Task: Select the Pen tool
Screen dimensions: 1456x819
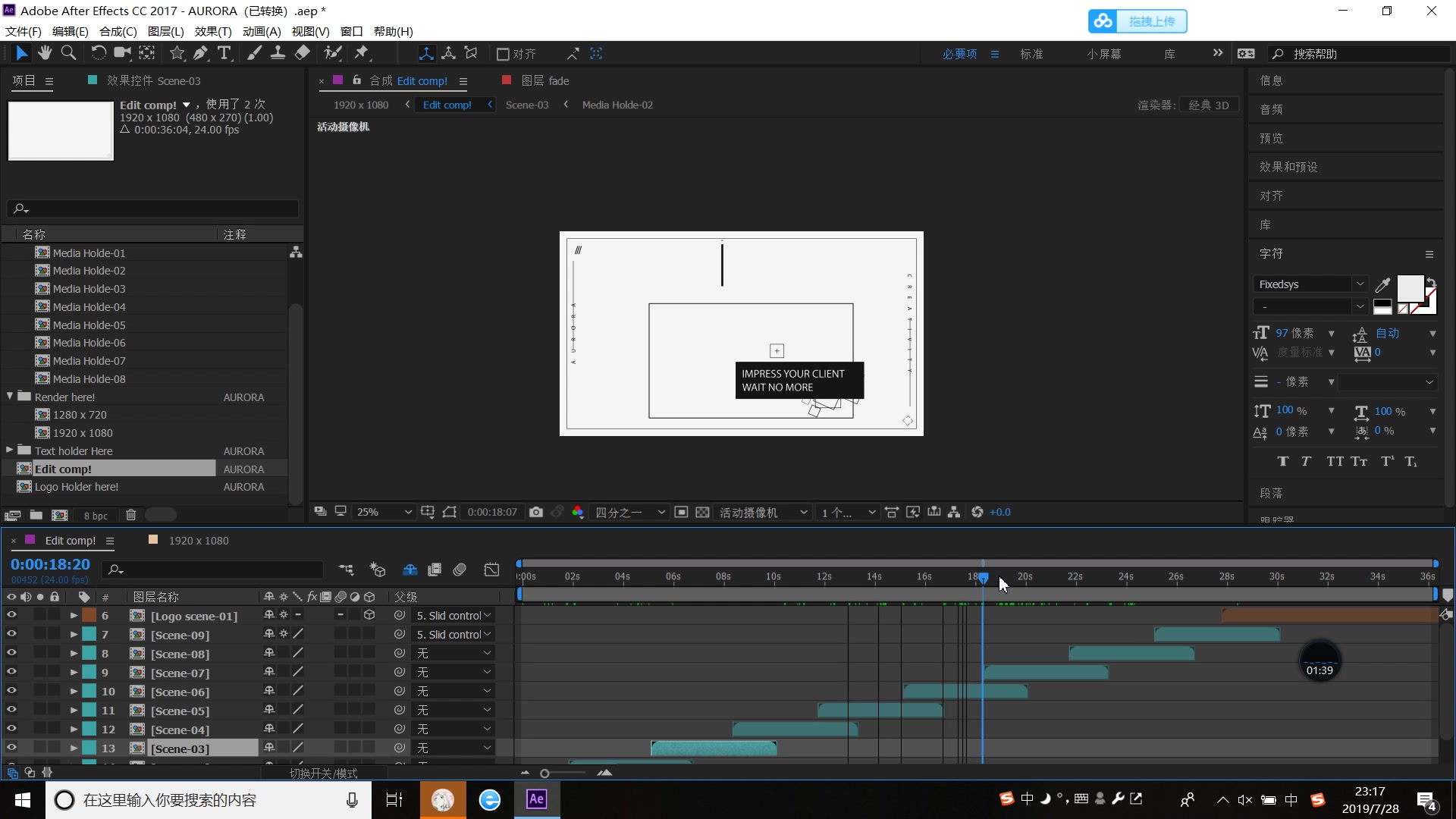Action: pyautogui.click(x=200, y=53)
